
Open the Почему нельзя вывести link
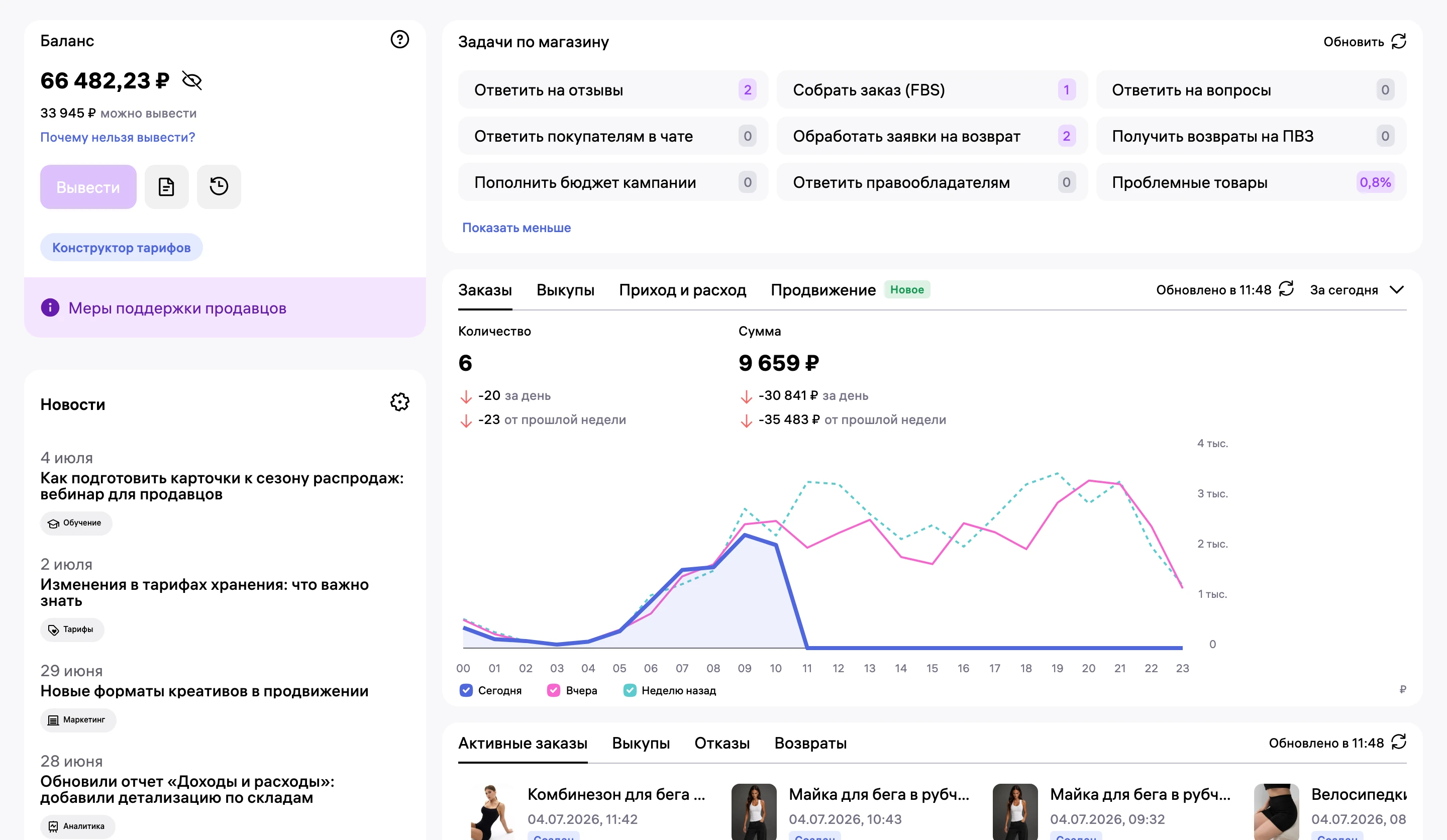[118, 137]
